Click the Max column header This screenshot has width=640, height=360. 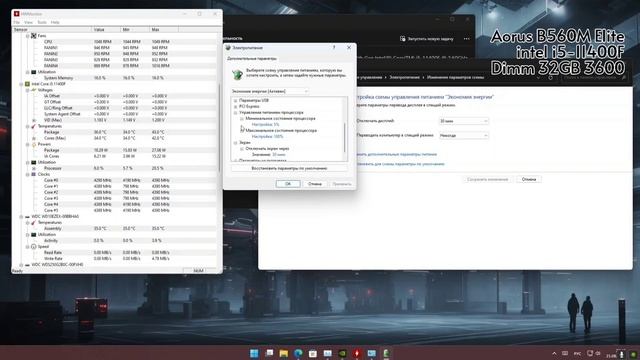(x=164, y=30)
